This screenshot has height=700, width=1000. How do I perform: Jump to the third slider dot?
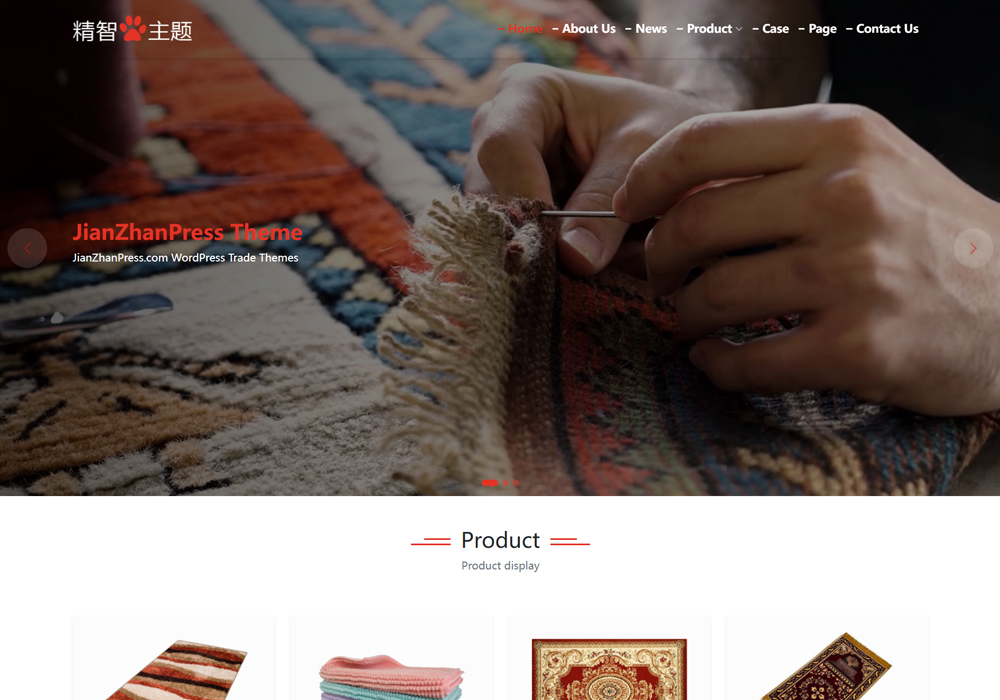point(516,483)
